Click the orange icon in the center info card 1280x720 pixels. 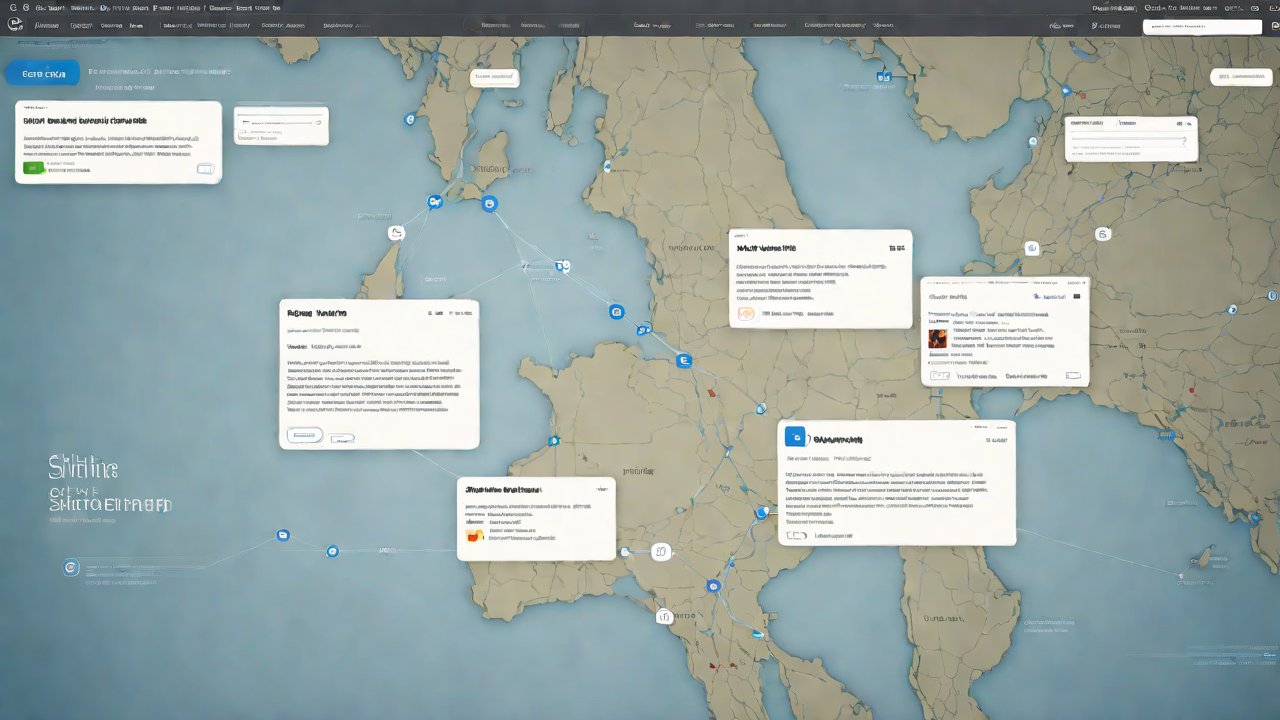(745, 314)
